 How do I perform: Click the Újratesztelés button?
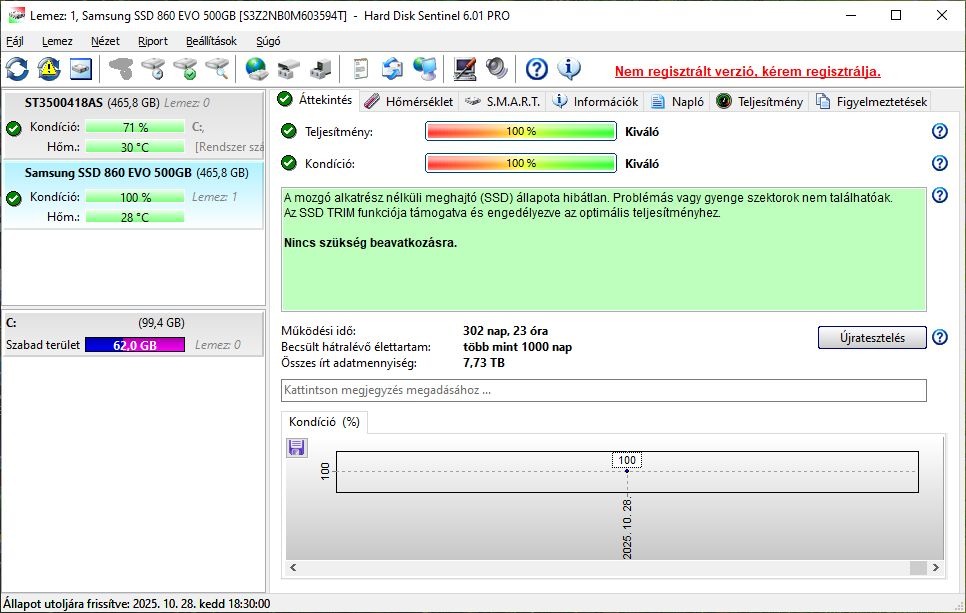872,338
